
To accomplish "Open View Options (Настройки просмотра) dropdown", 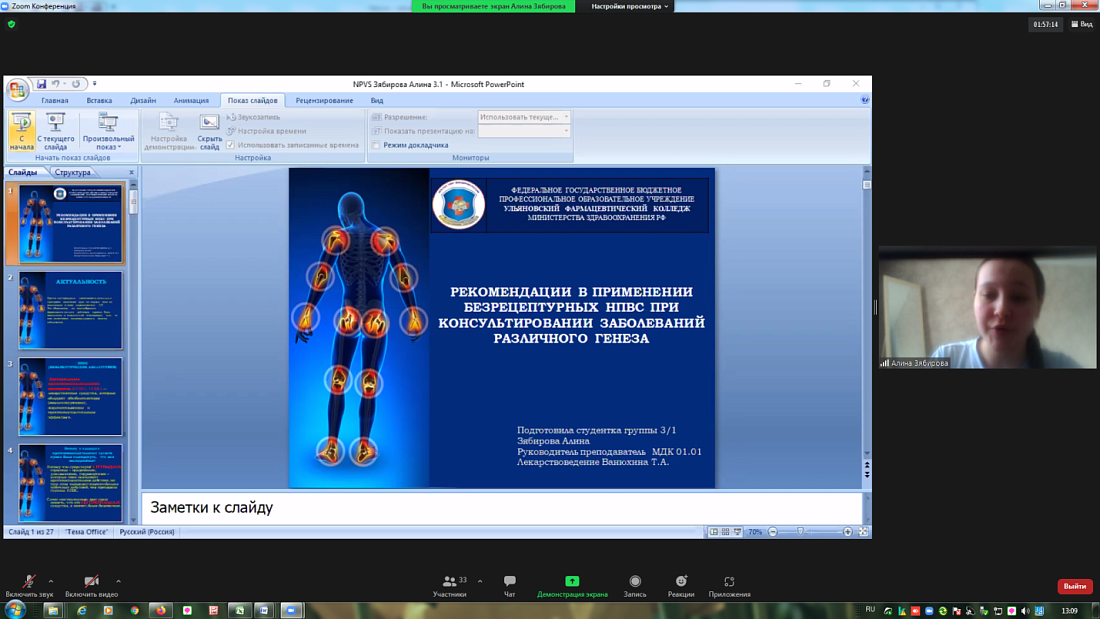I will click(x=630, y=6).
